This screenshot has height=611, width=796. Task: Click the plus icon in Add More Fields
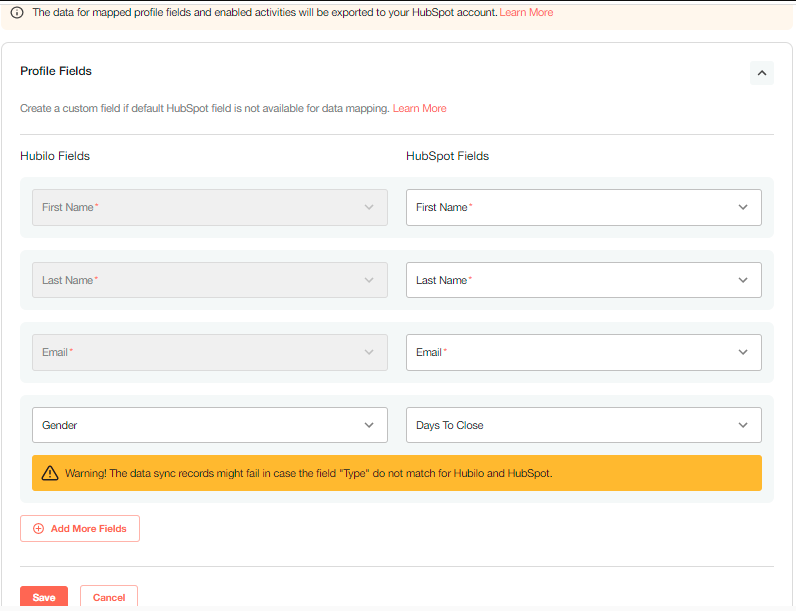click(x=39, y=529)
